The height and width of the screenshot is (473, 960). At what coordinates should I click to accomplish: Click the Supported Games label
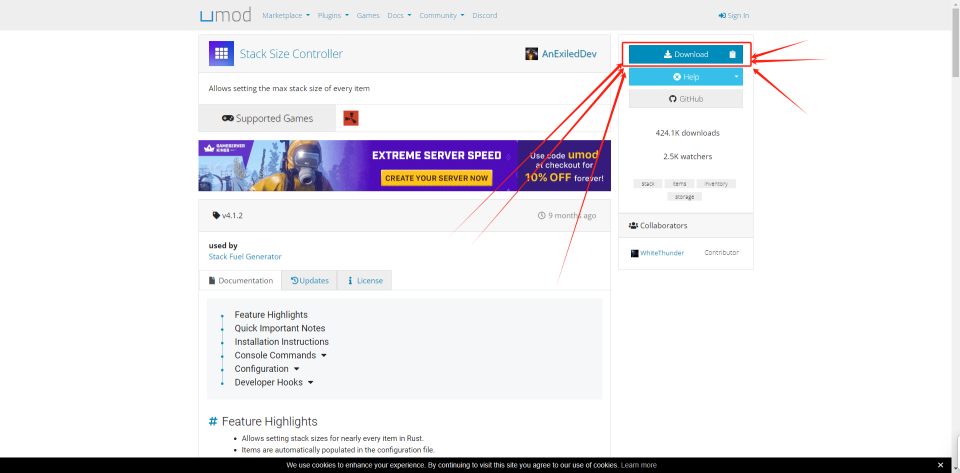[x=267, y=118]
